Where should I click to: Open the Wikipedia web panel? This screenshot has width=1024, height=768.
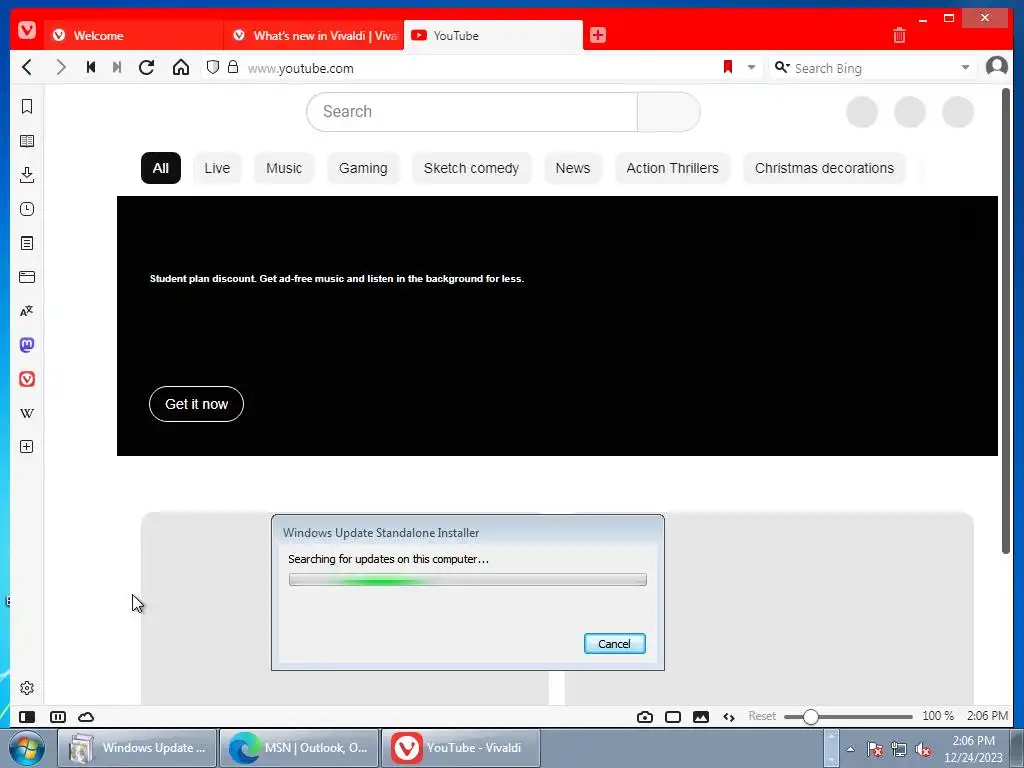27,413
